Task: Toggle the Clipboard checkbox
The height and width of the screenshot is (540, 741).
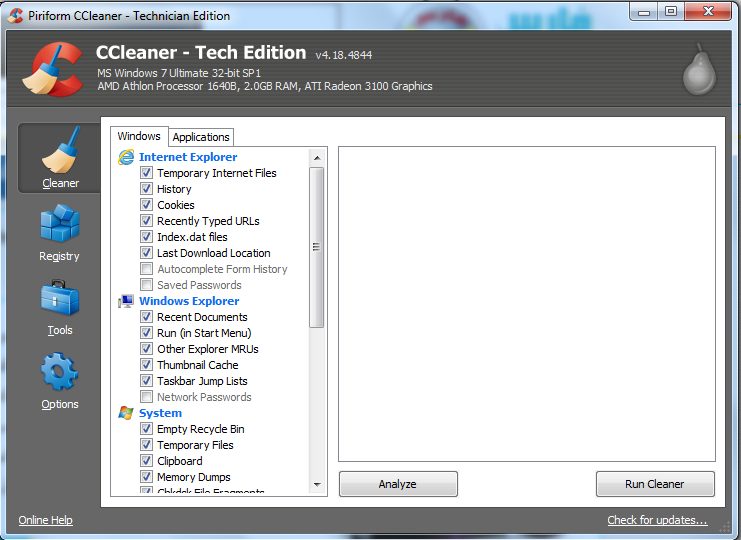Action: pos(146,461)
